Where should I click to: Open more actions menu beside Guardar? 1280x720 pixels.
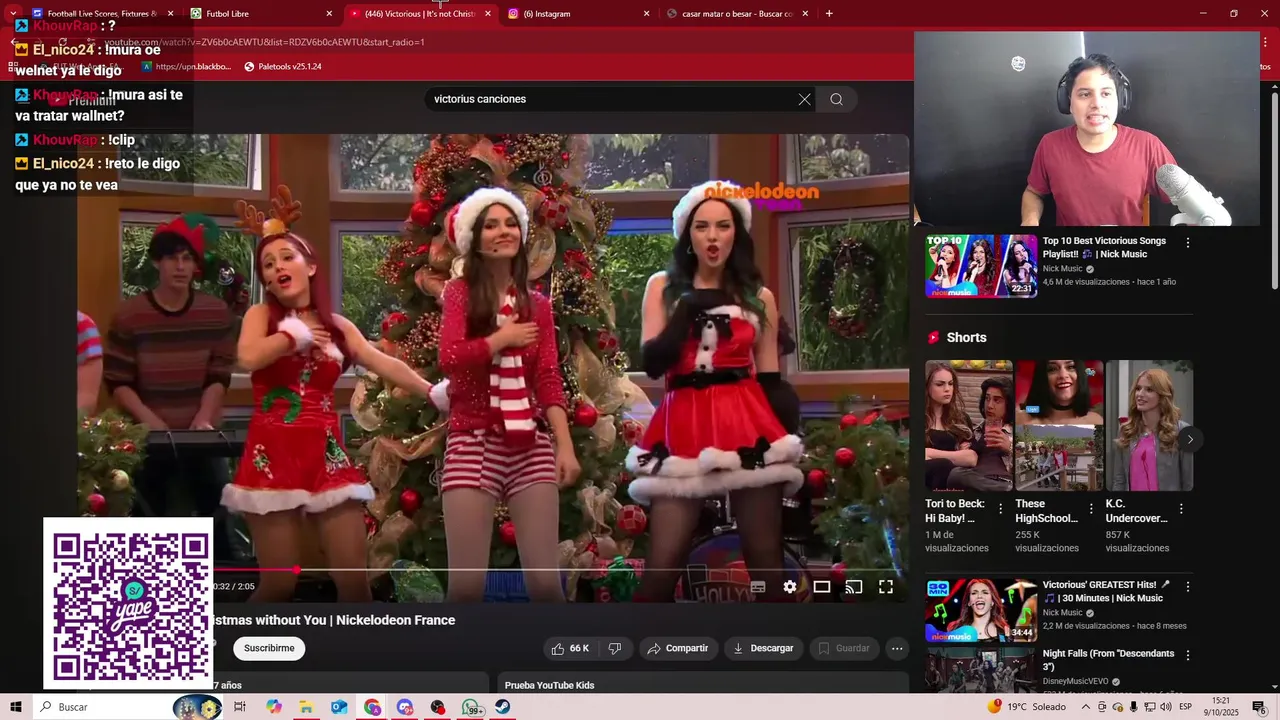click(x=897, y=648)
